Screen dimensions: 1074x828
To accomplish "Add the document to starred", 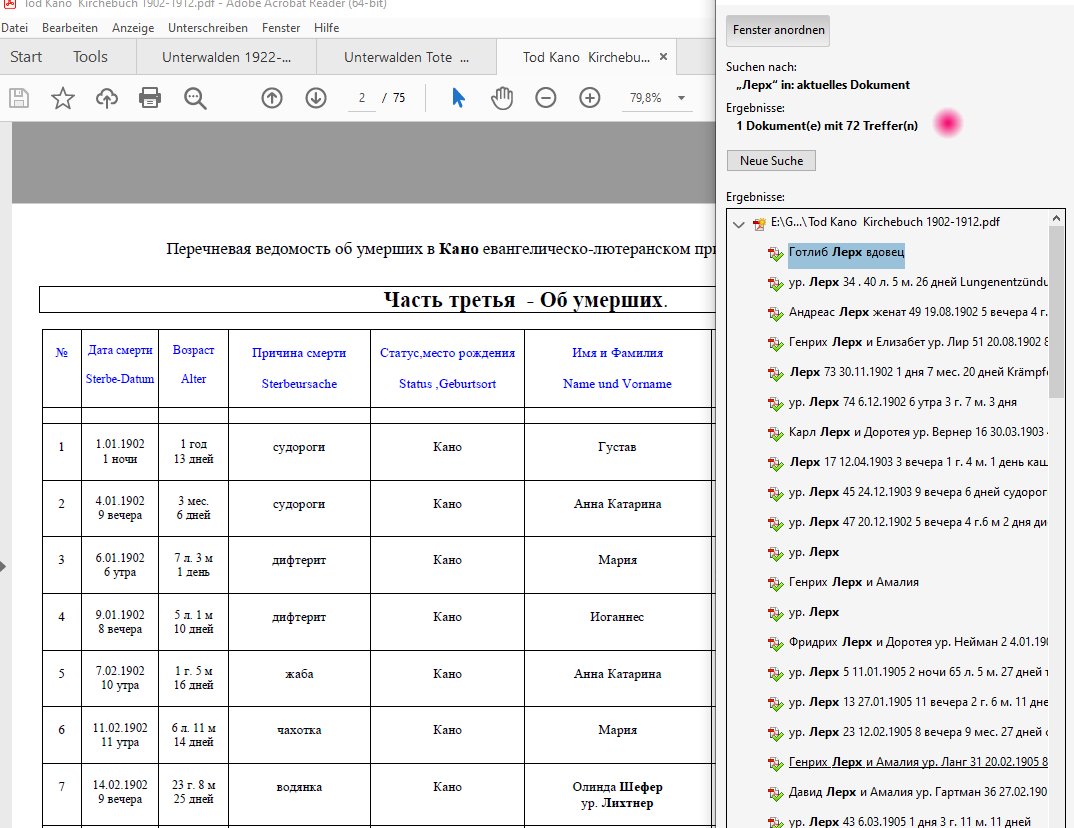I will 62,98.
